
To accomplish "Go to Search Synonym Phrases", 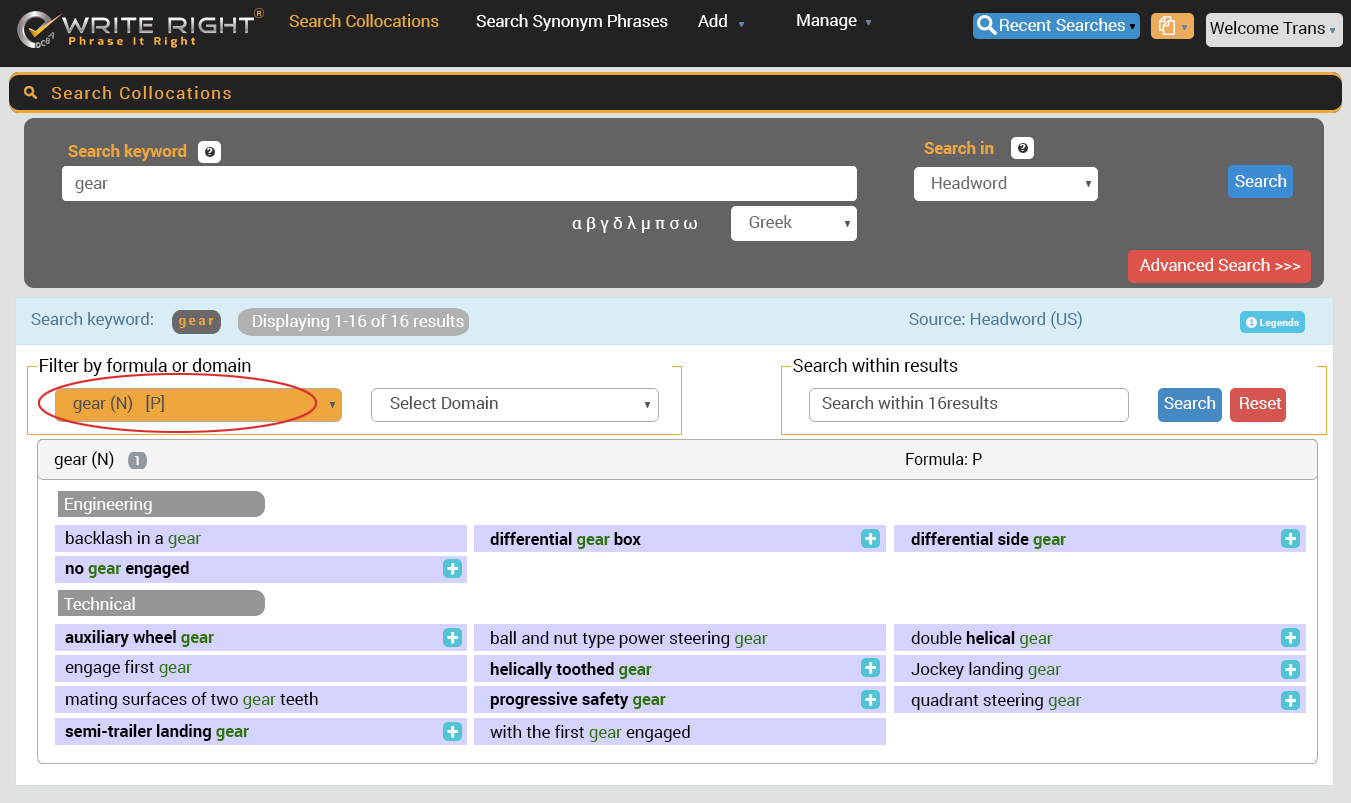I will point(571,21).
